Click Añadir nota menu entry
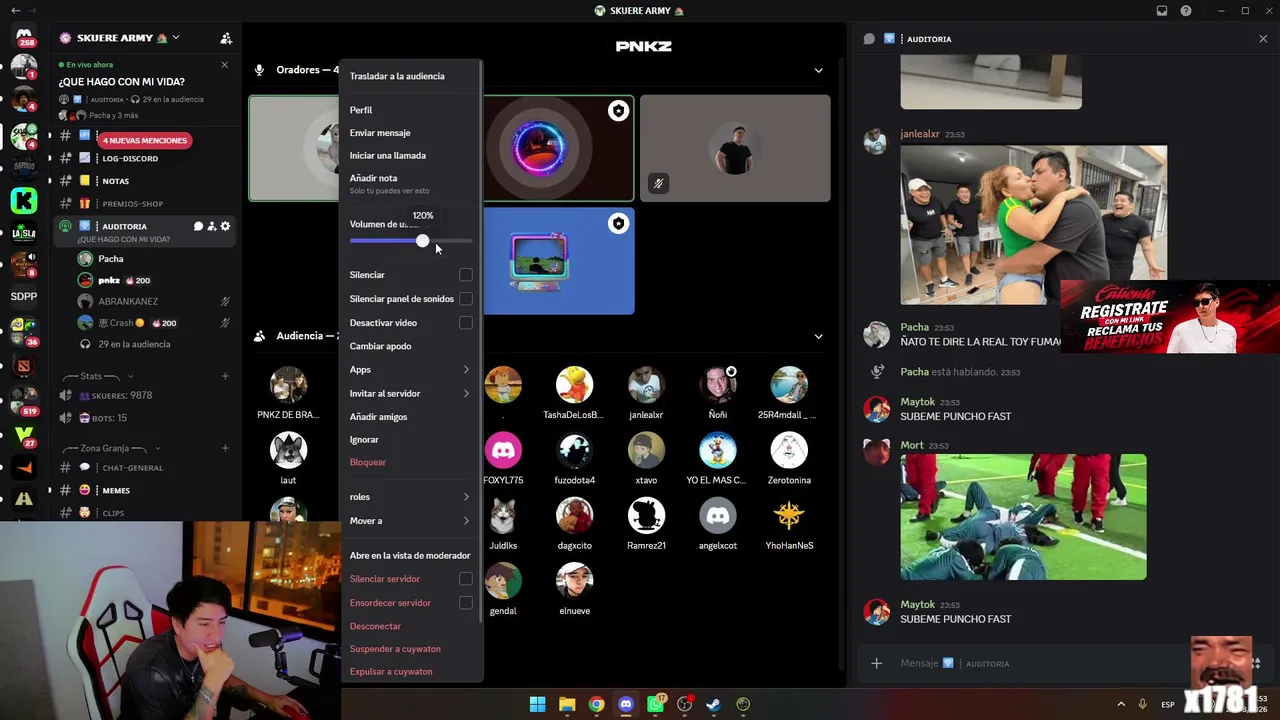Image resolution: width=1280 pixels, height=720 pixels. 374,178
